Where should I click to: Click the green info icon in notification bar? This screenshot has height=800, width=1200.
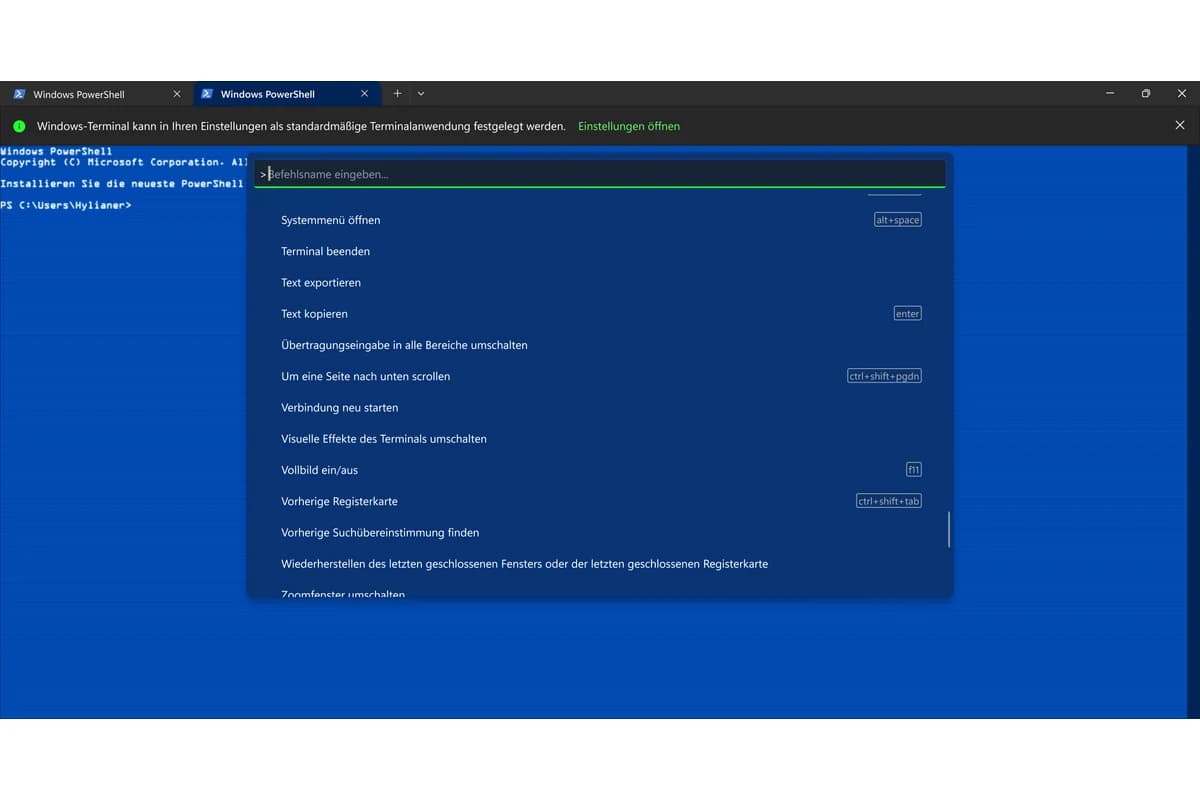18,126
